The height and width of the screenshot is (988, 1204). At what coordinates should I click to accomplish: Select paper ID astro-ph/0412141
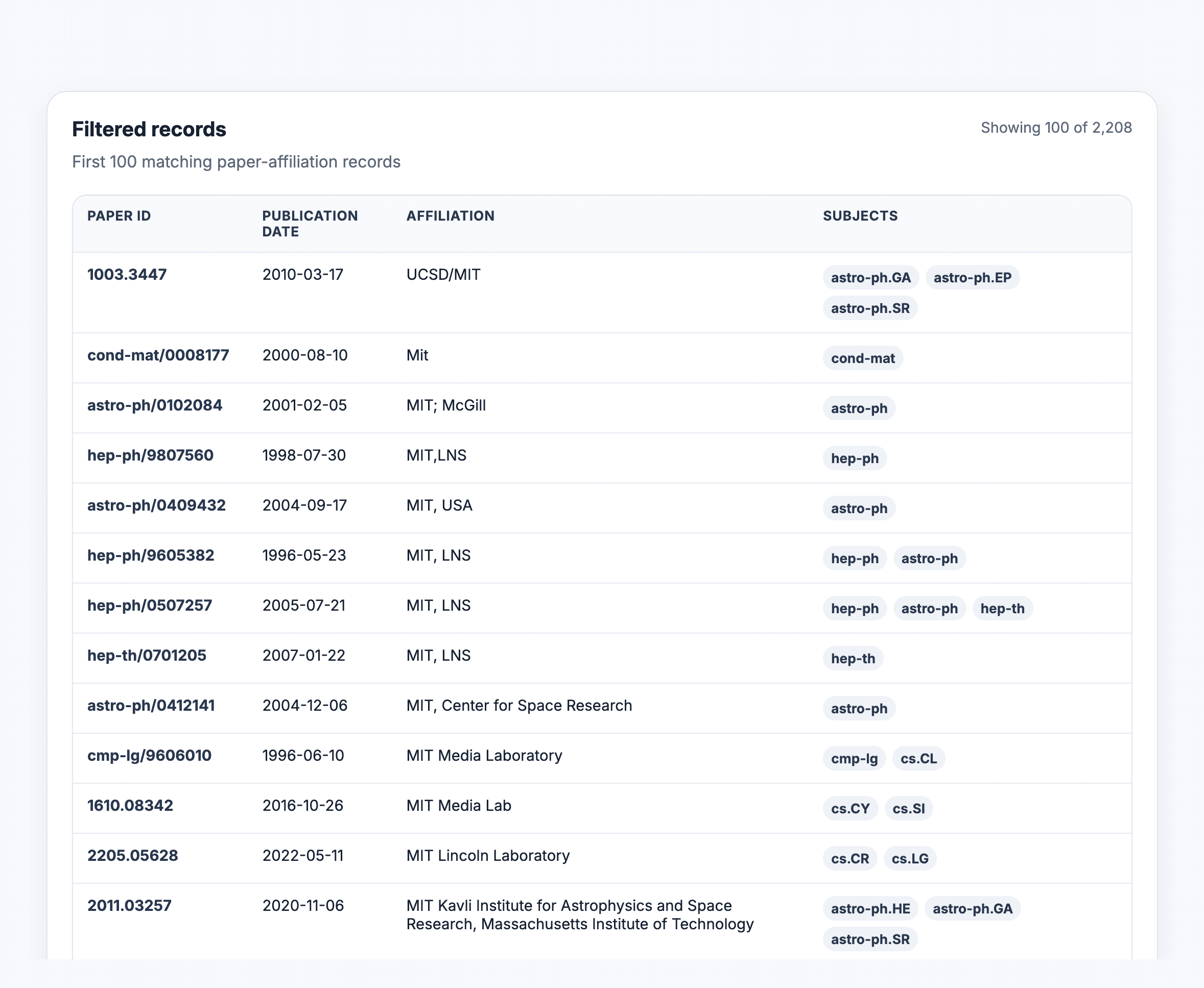tap(151, 706)
